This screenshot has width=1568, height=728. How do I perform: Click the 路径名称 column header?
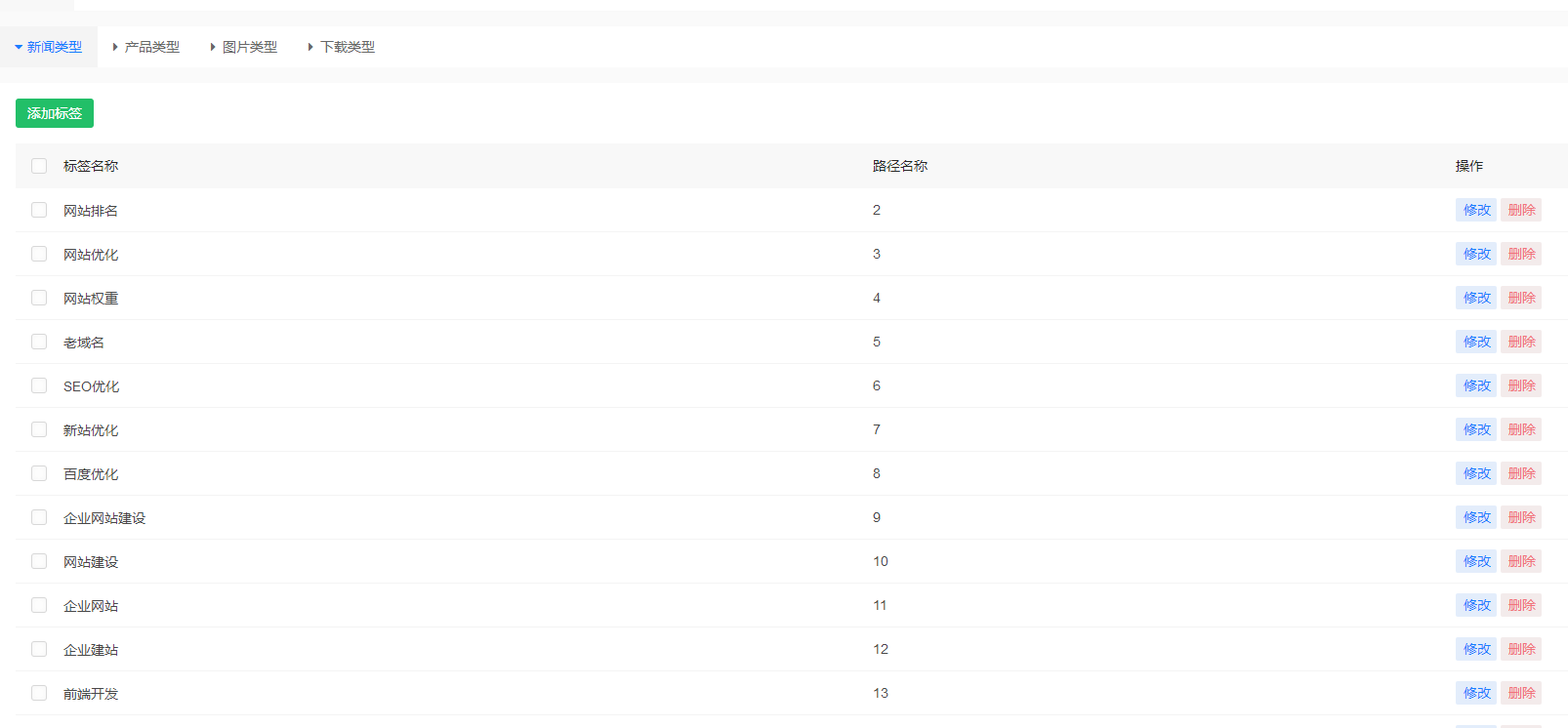(900, 166)
